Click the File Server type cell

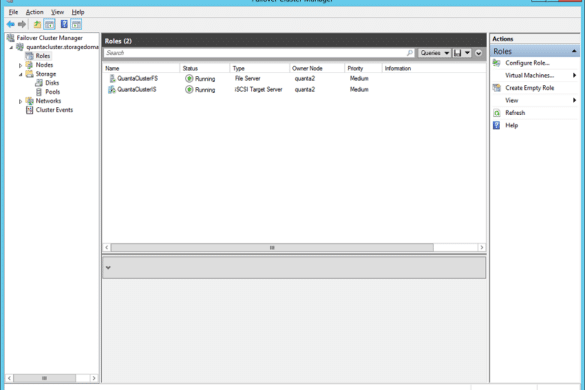tap(247, 78)
